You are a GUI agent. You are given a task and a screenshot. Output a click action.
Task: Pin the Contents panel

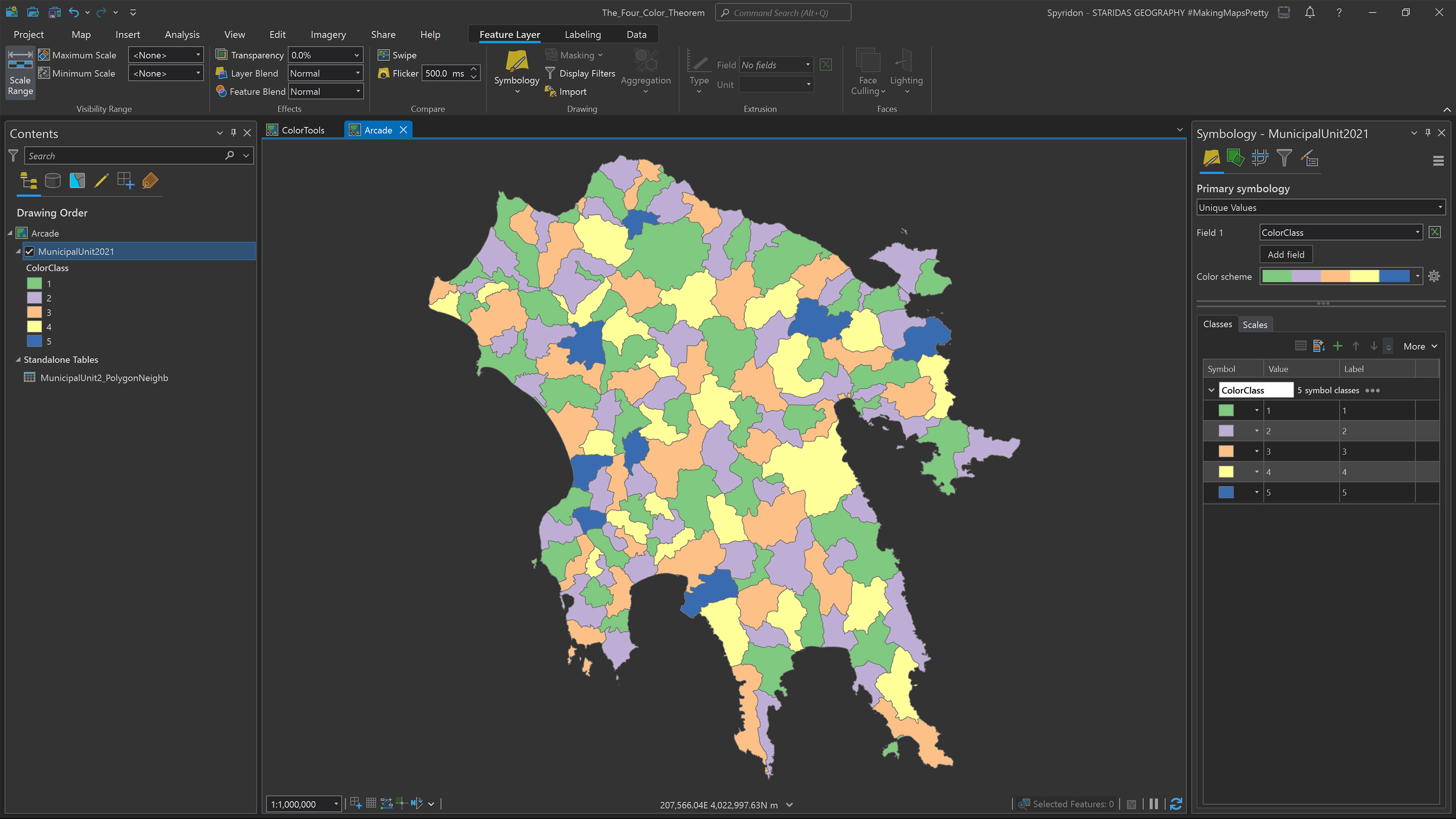[x=234, y=133]
